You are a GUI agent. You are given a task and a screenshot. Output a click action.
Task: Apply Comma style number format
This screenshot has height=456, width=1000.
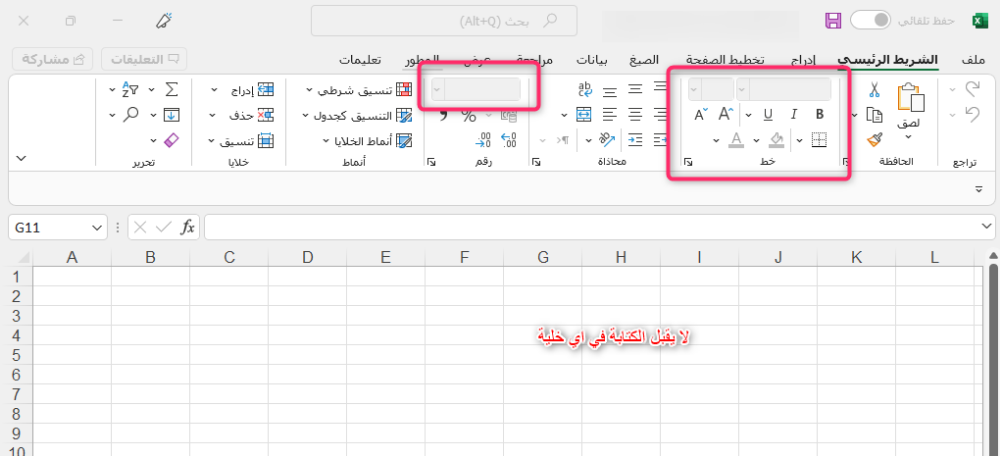[443, 115]
